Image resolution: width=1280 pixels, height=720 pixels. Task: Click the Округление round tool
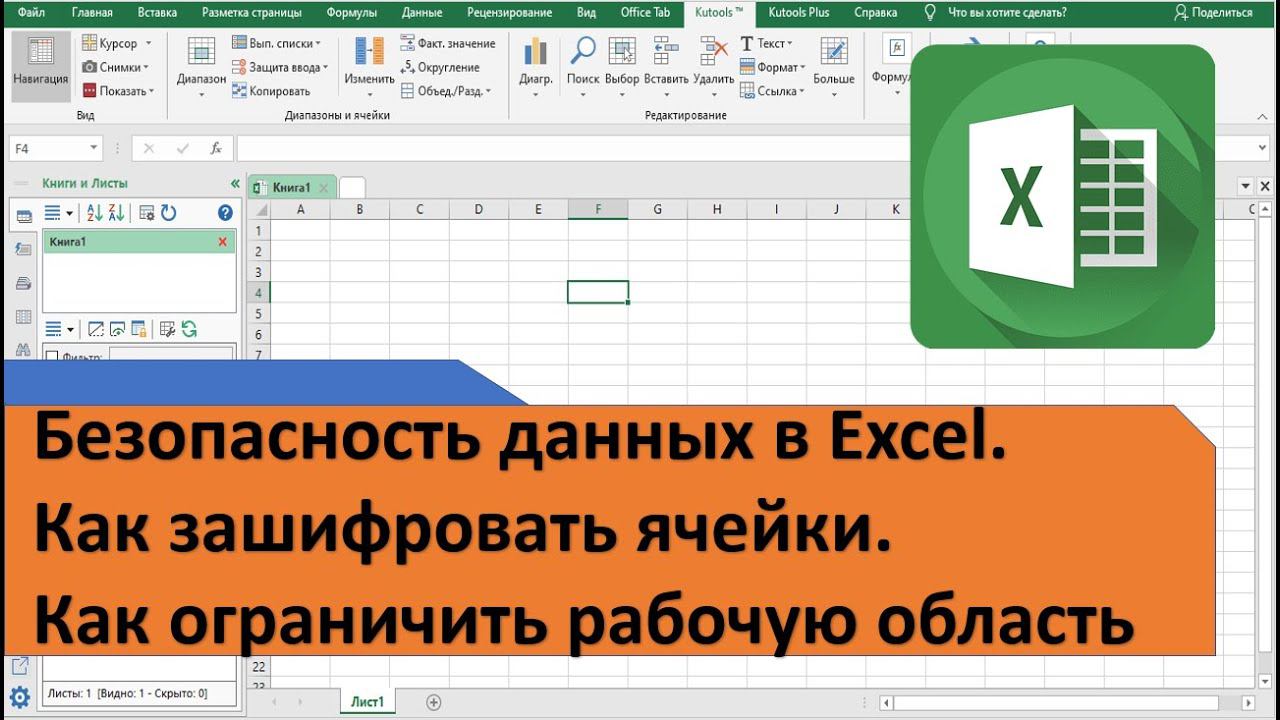point(439,67)
